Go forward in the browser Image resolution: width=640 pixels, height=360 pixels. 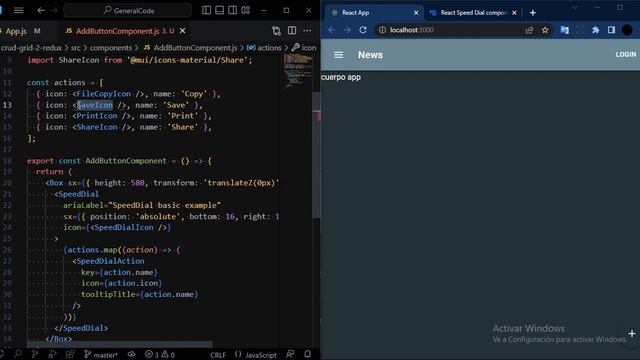point(347,30)
